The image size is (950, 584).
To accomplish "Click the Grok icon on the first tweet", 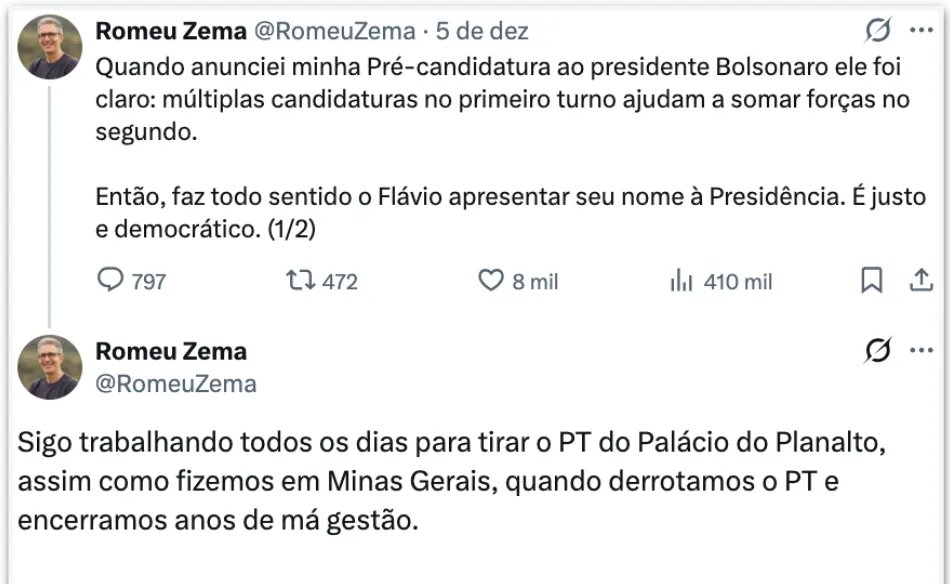I will pos(878,32).
